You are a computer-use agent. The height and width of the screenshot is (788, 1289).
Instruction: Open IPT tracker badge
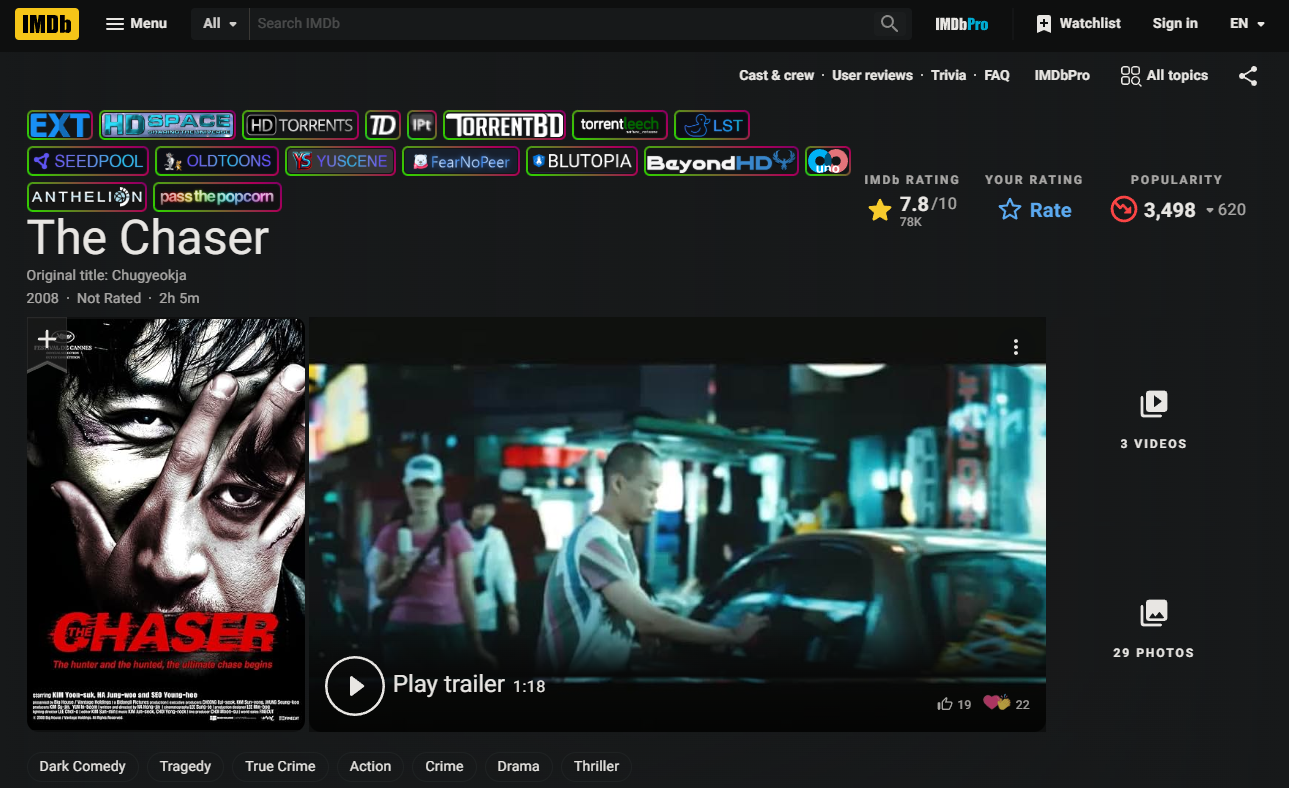pyautogui.click(x=422, y=125)
